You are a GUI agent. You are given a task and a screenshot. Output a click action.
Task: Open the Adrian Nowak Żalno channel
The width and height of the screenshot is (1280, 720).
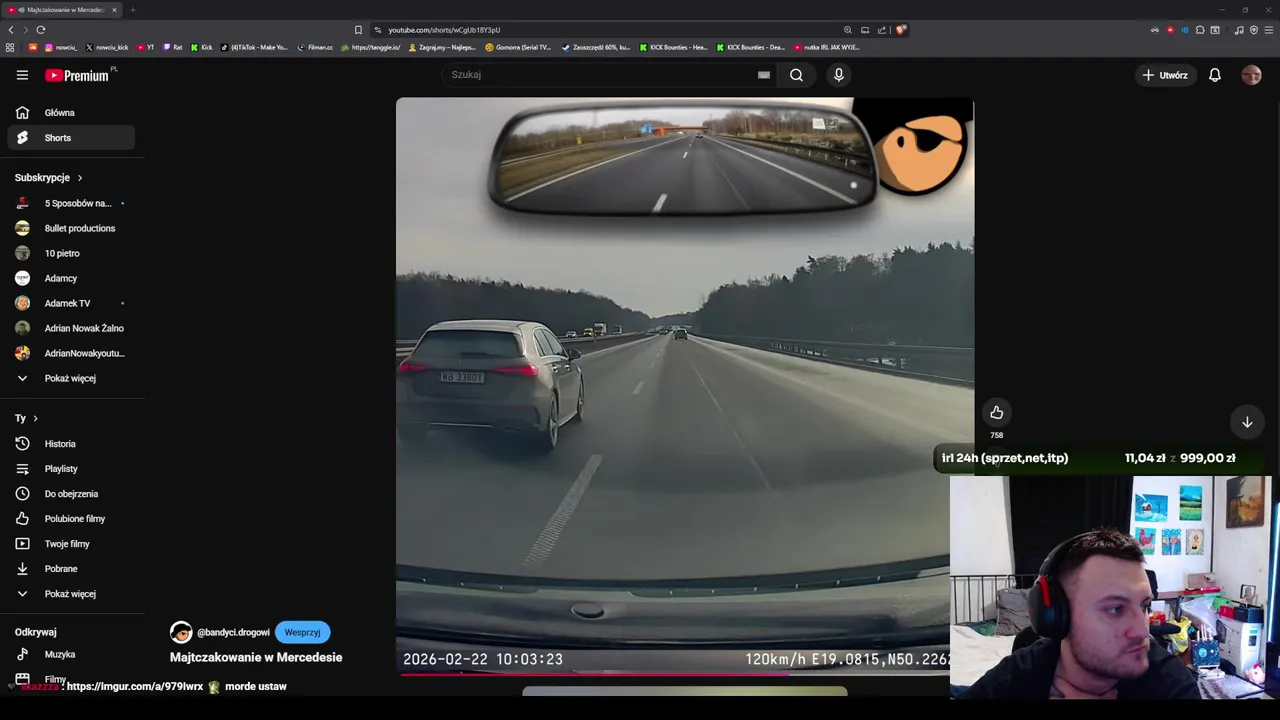click(x=71, y=328)
